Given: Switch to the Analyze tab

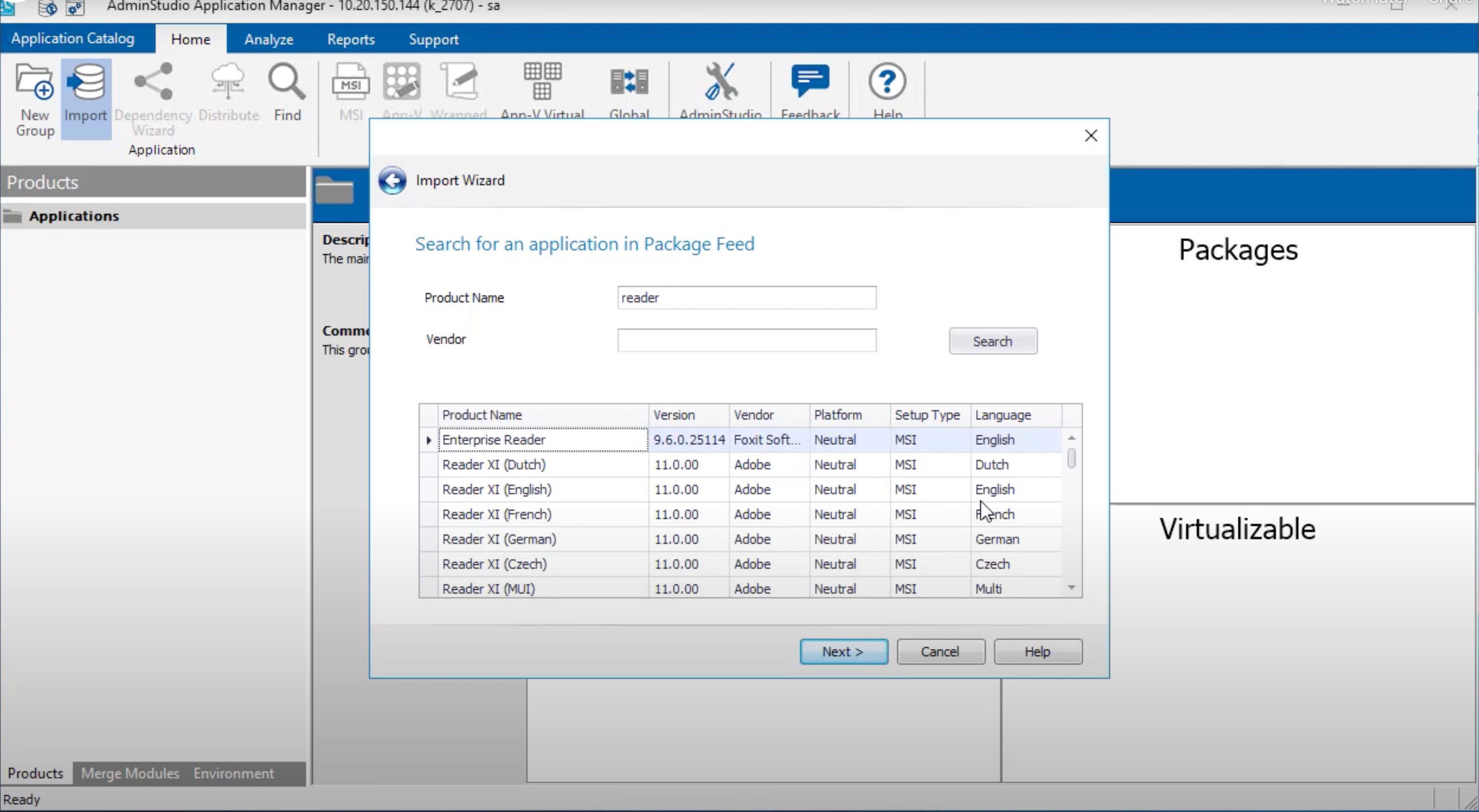Looking at the screenshot, I should pos(268,39).
